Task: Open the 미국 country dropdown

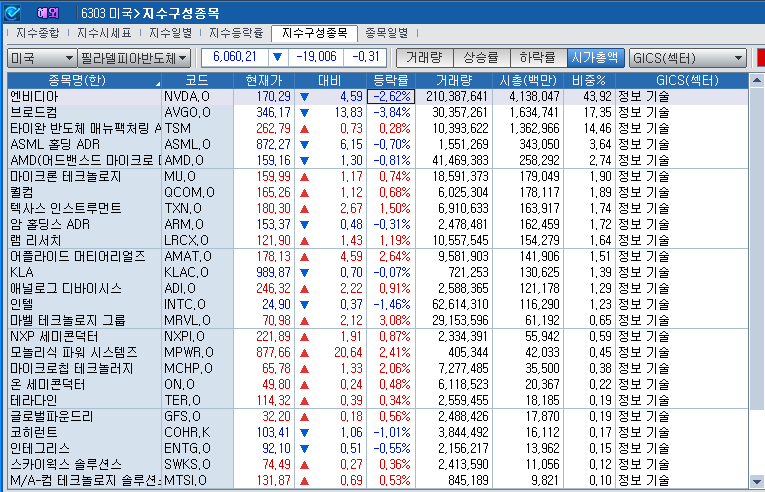Action: pyautogui.click(x=40, y=57)
